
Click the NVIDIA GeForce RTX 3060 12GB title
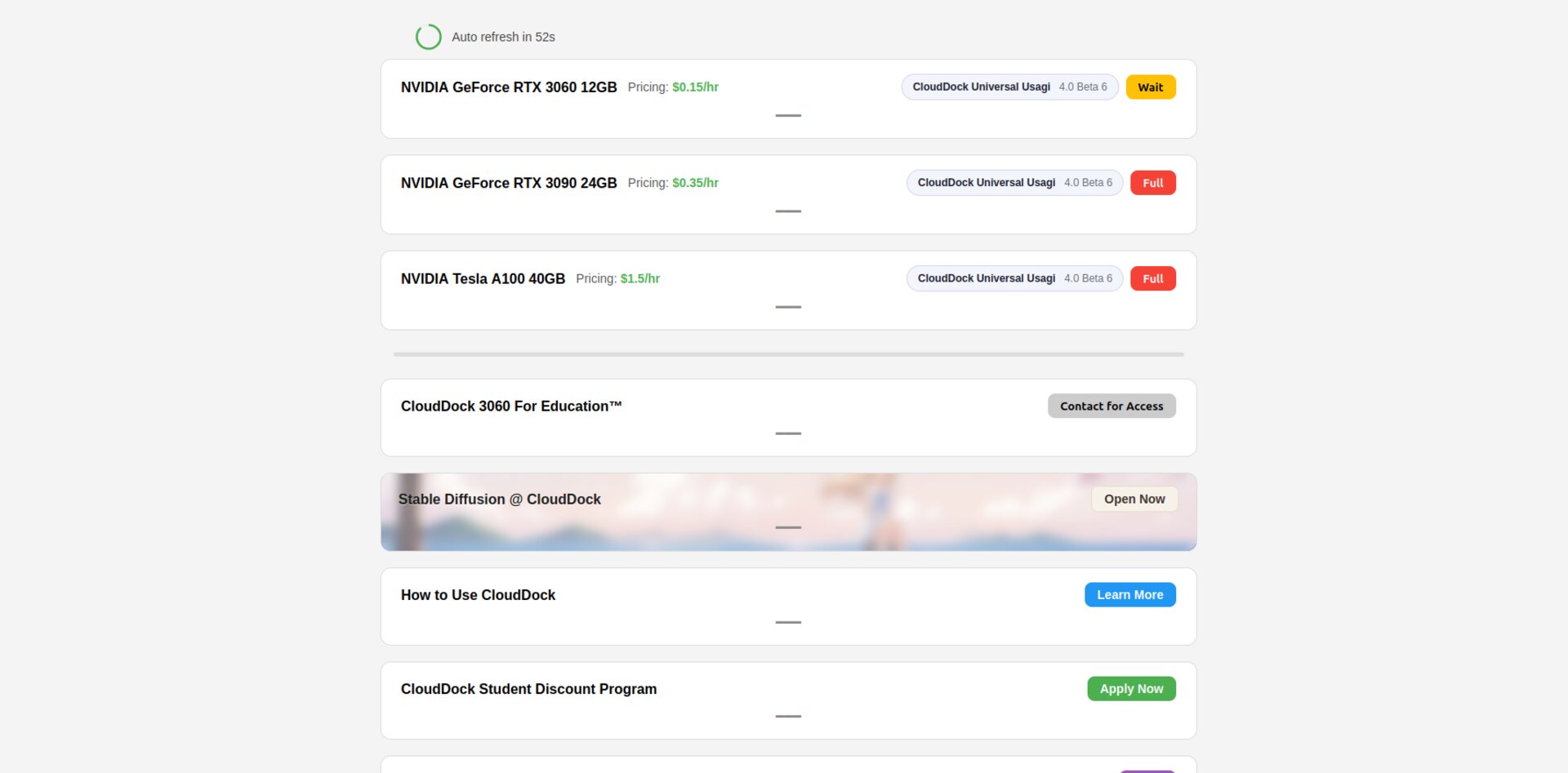tap(508, 87)
